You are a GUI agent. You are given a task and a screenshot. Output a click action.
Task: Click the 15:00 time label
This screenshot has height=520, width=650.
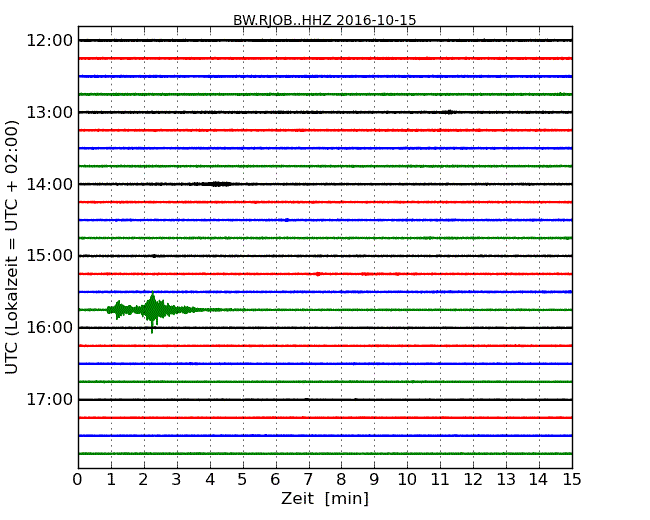[50, 255]
